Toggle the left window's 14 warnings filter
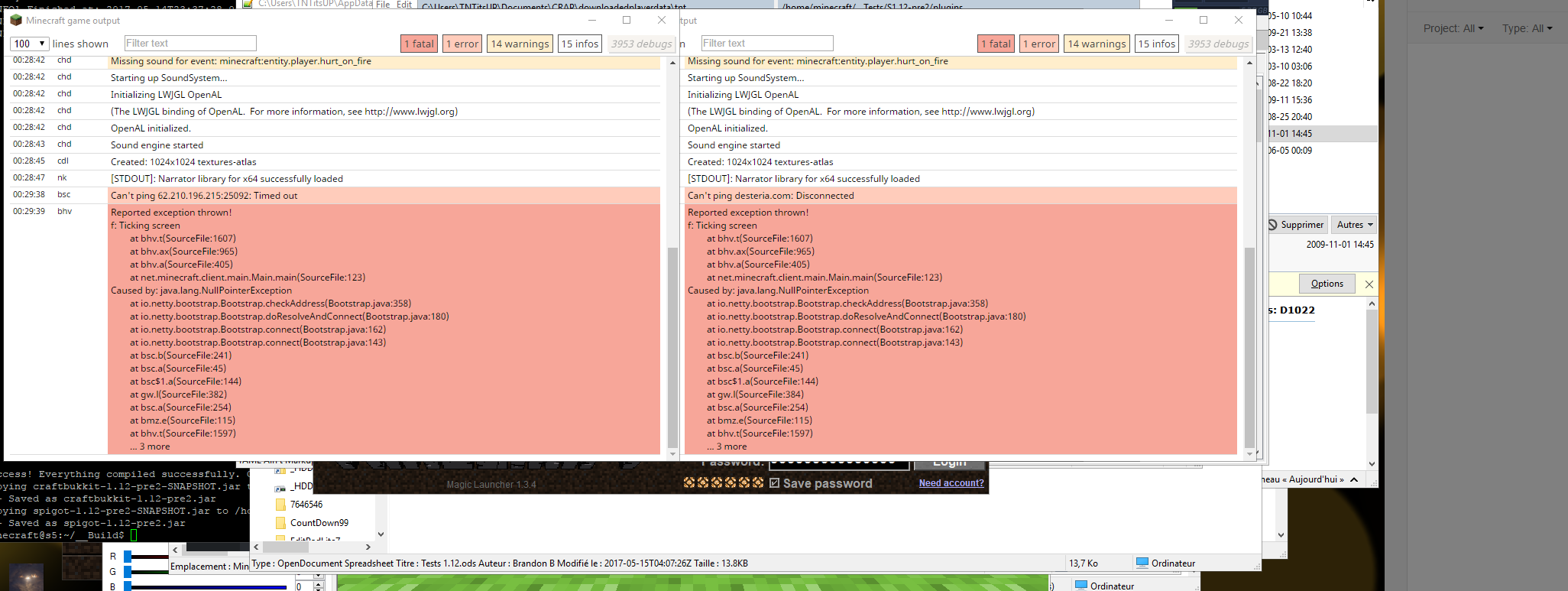The width and height of the screenshot is (1568, 591). point(520,44)
